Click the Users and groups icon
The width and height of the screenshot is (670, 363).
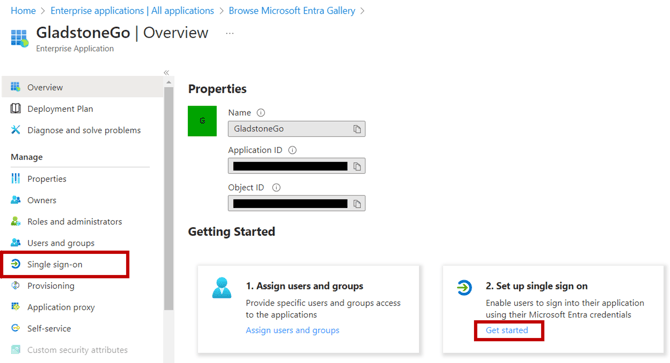tap(15, 243)
